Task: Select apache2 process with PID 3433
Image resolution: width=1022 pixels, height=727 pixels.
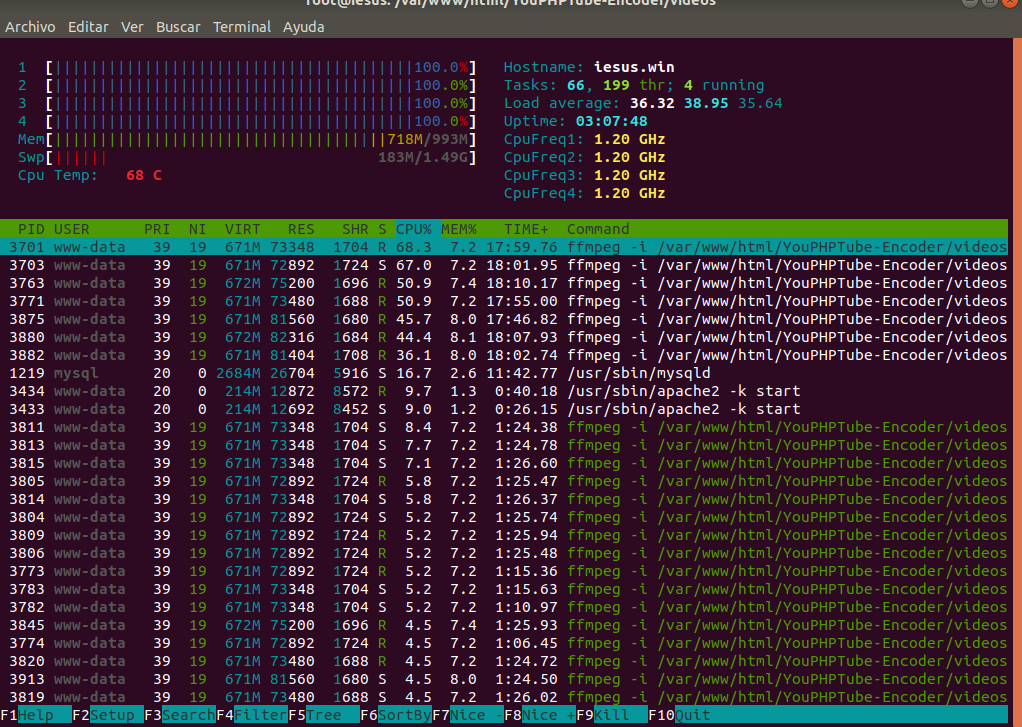Action: coord(504,409)
